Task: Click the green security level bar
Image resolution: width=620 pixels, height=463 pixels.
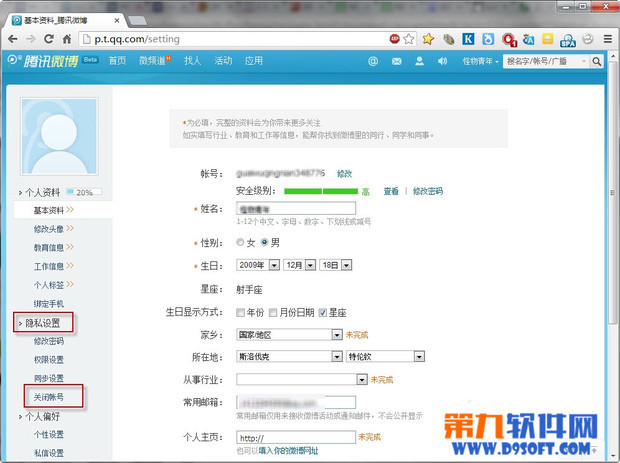Action: click(x=320, y=191)
